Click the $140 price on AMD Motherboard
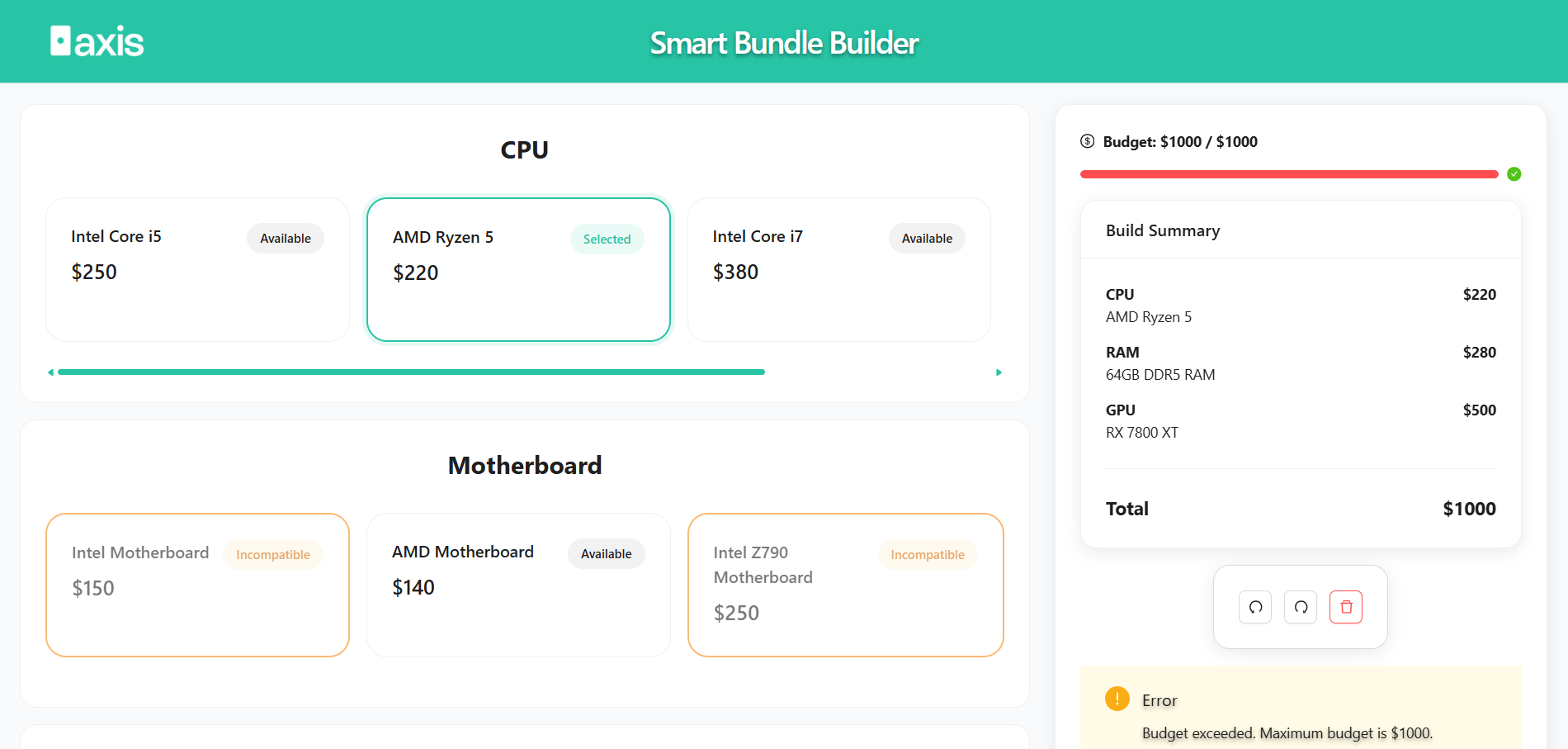Image resolution: width=1568 pixels, height=749 pixels. point(413,587)
